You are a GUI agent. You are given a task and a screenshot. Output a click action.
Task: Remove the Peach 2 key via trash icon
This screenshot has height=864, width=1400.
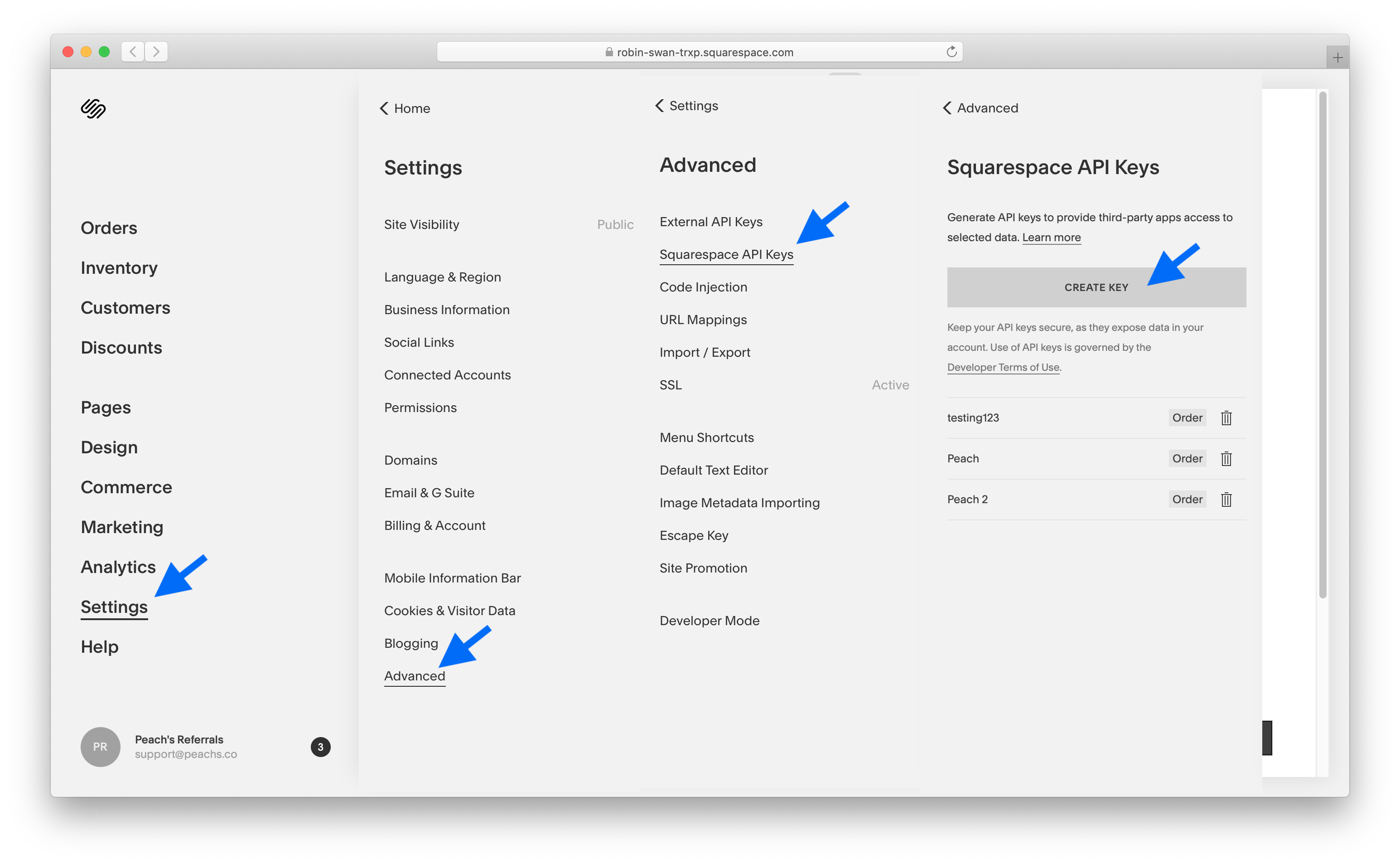point(1226,500)
